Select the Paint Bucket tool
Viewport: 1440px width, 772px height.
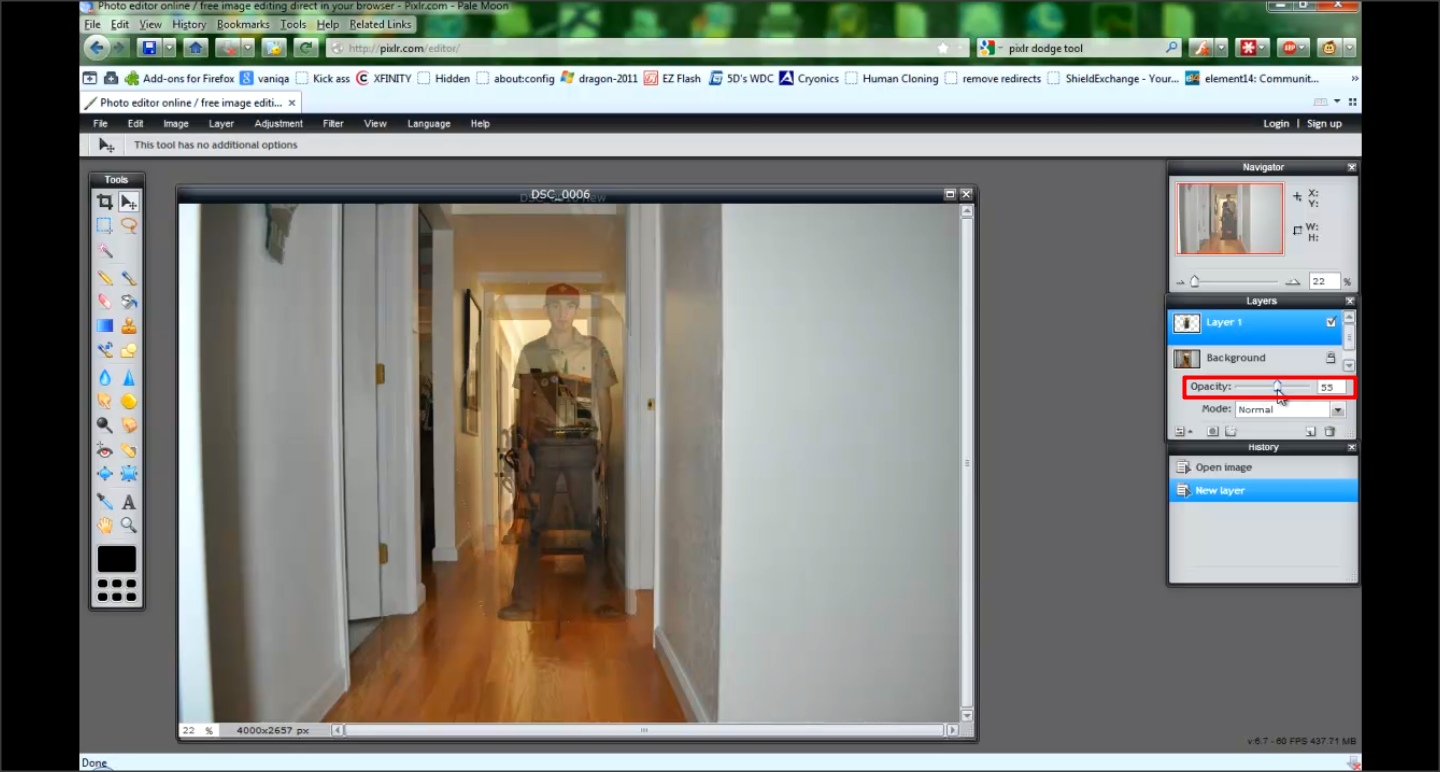129,301
